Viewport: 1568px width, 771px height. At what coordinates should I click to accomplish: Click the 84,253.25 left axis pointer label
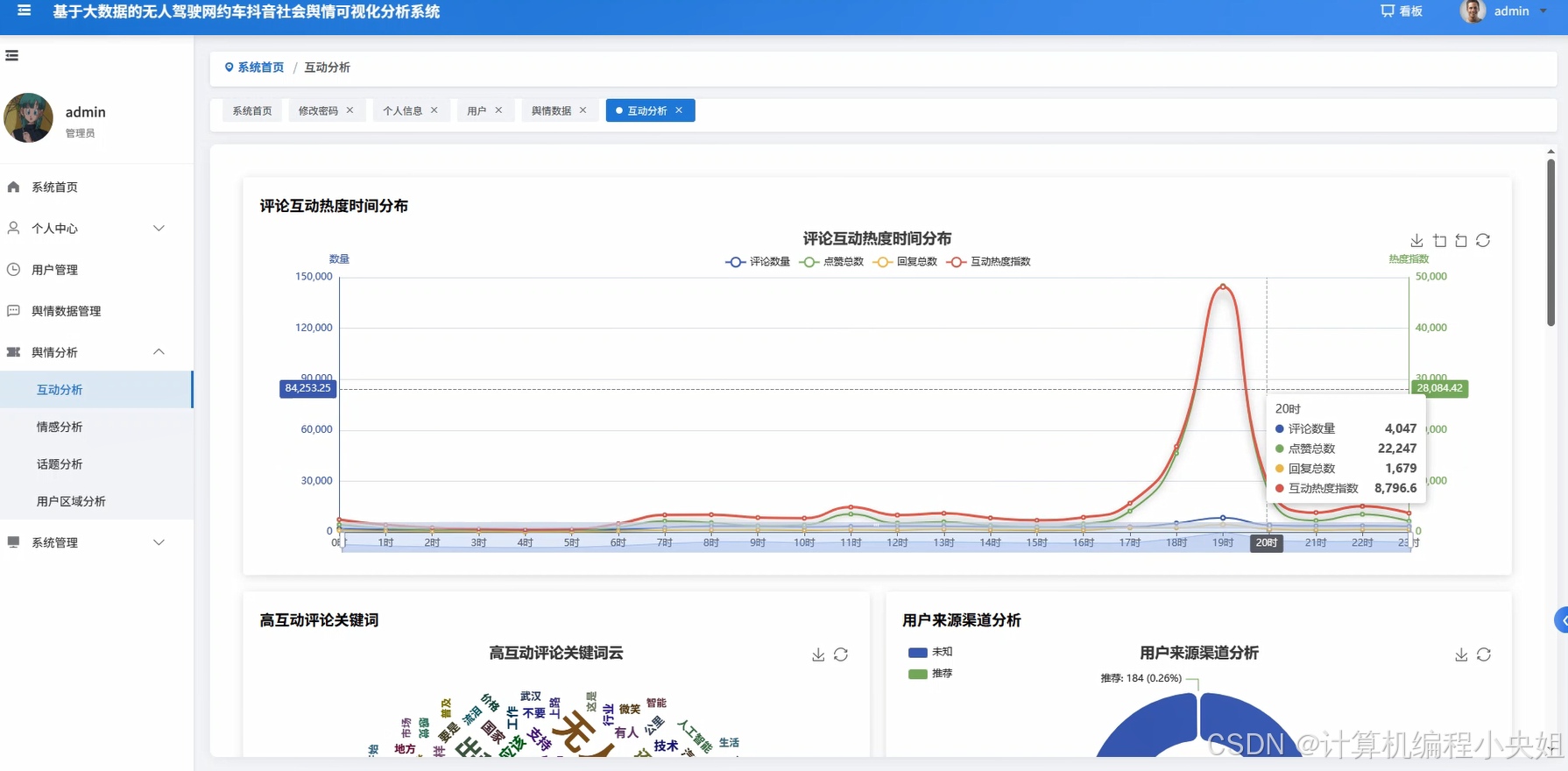coord(307,388)
